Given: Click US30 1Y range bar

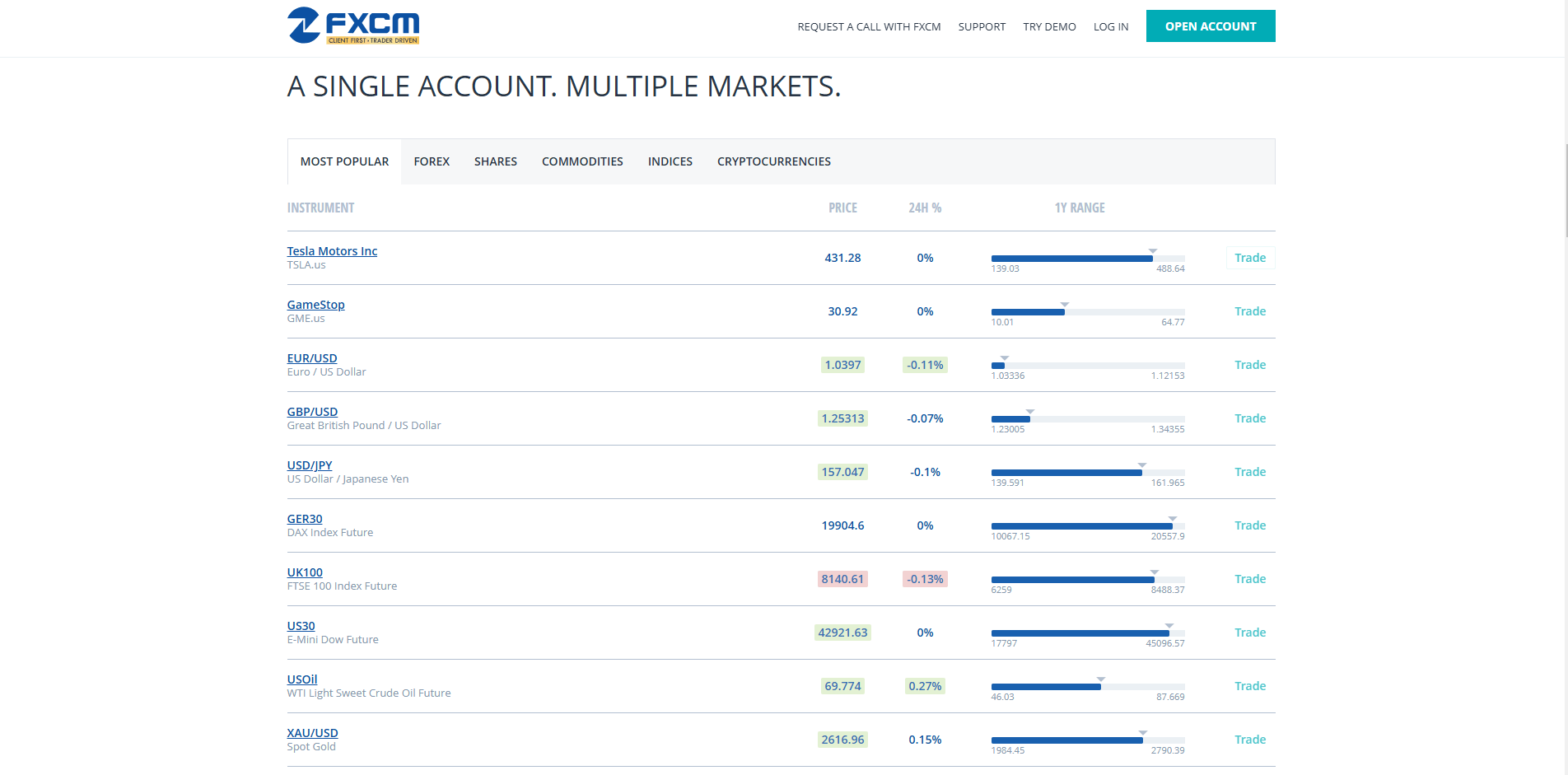Looking at the screenshot, I should [x=1088, y=633].
